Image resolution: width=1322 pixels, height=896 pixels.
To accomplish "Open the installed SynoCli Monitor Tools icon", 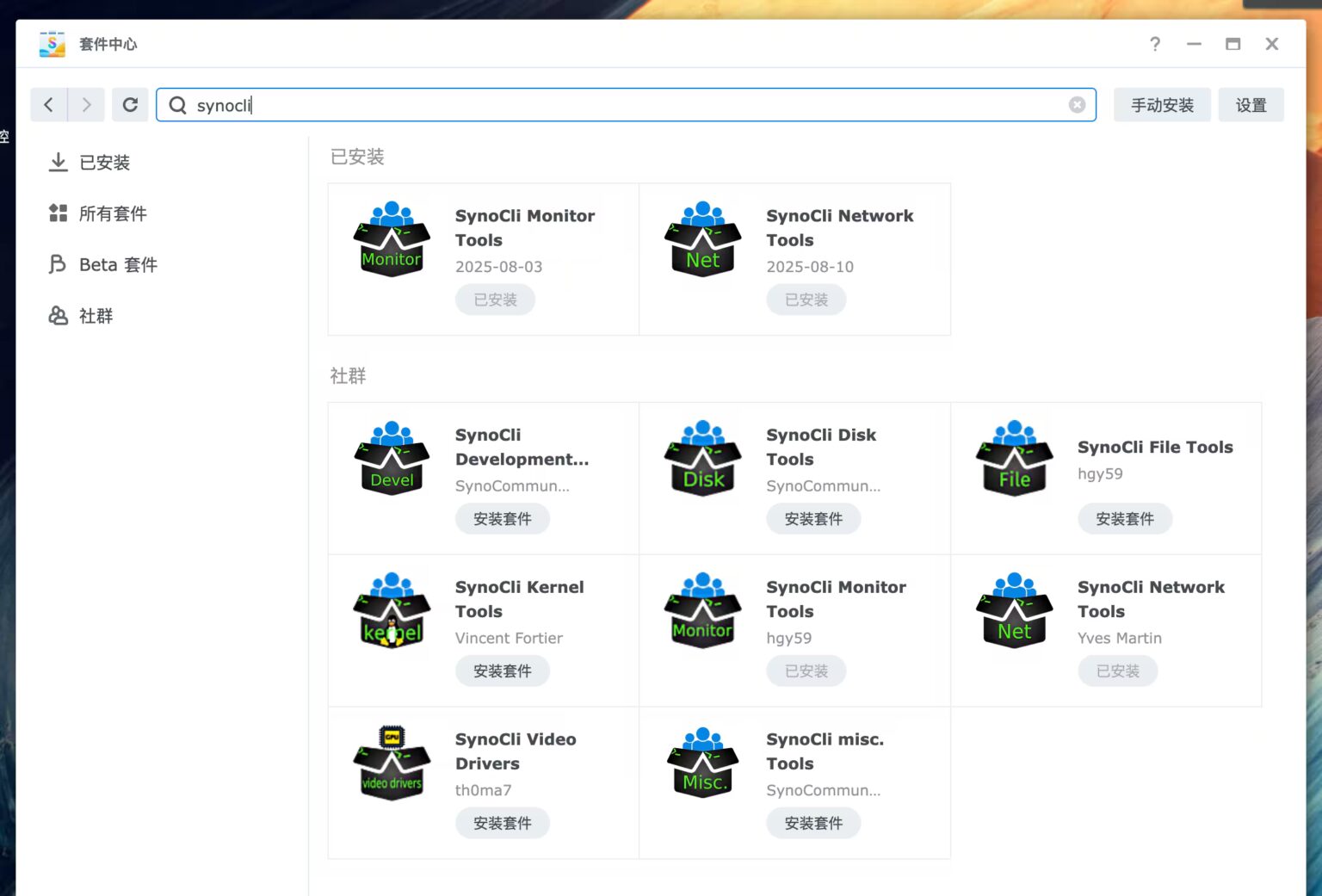I will point(392,239).
